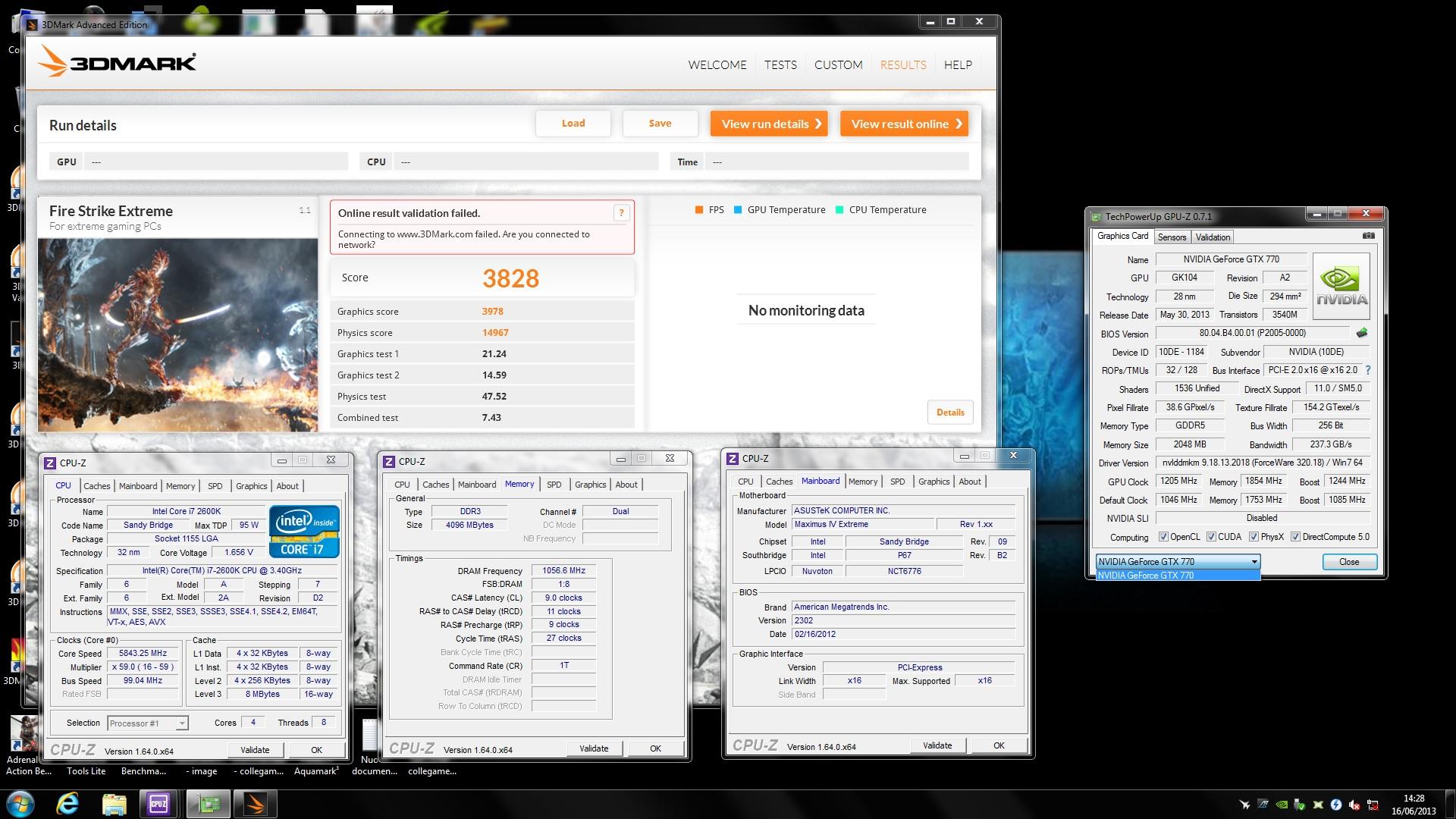Click the Score value 3828
This screenshot has width=1456, height=819.
pos(511,278)
